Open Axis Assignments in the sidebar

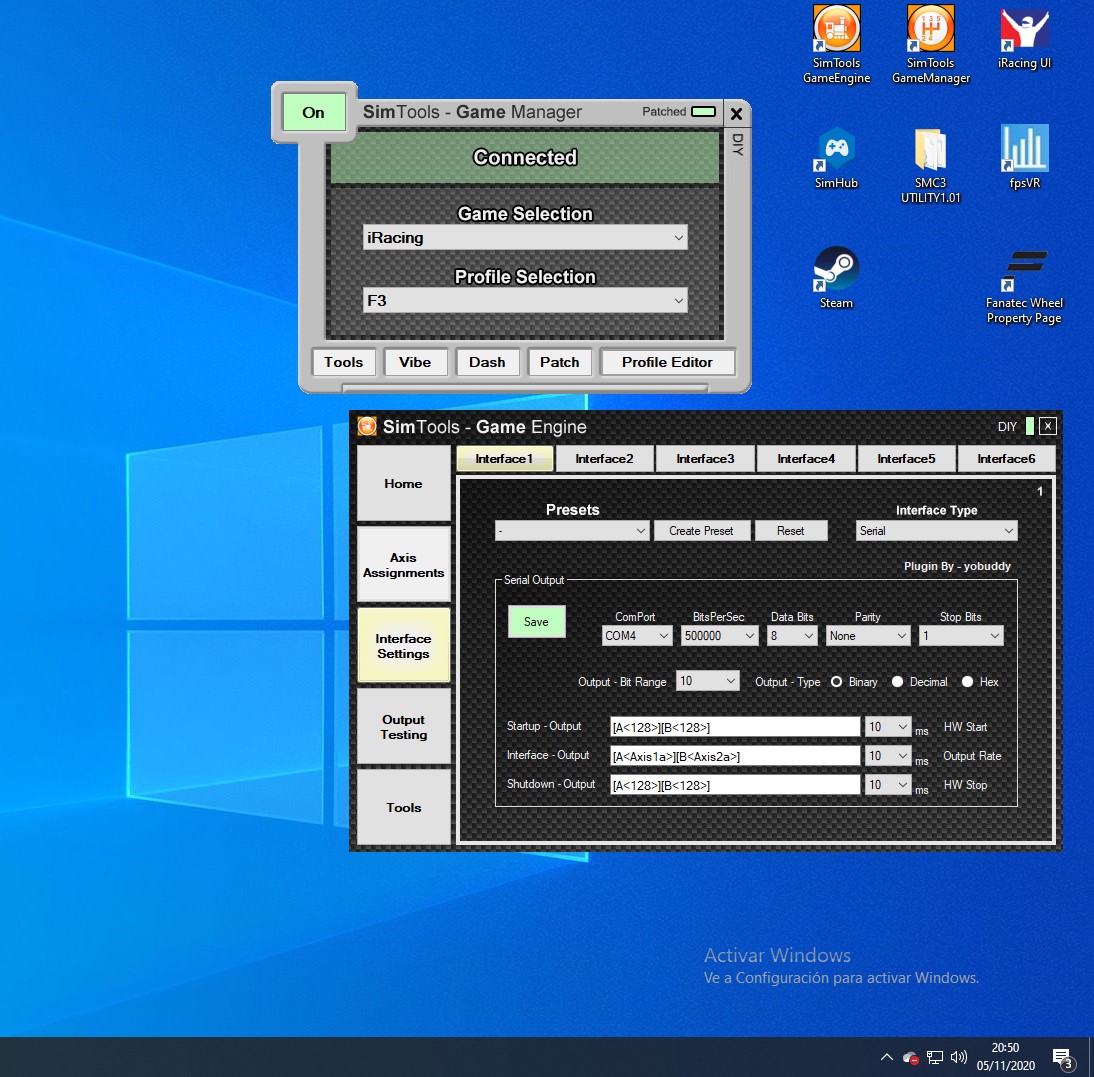[x=403, y=565]
